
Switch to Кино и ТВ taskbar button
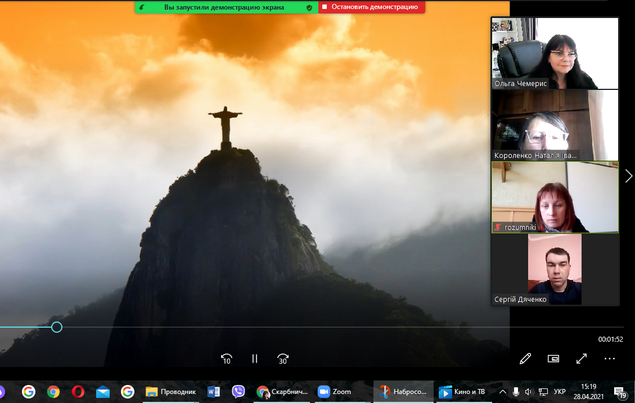coord(462,392)
